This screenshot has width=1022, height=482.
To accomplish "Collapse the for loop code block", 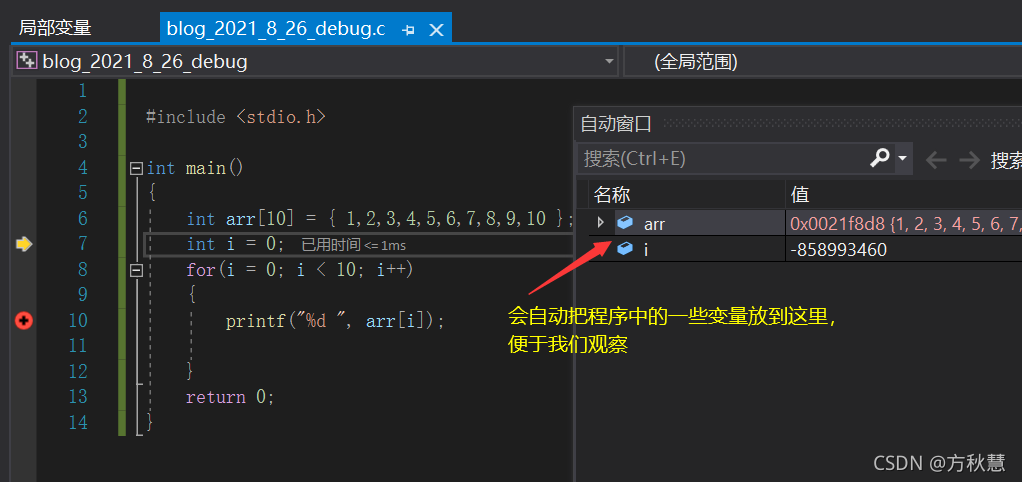I will click(x=136, y=270).
